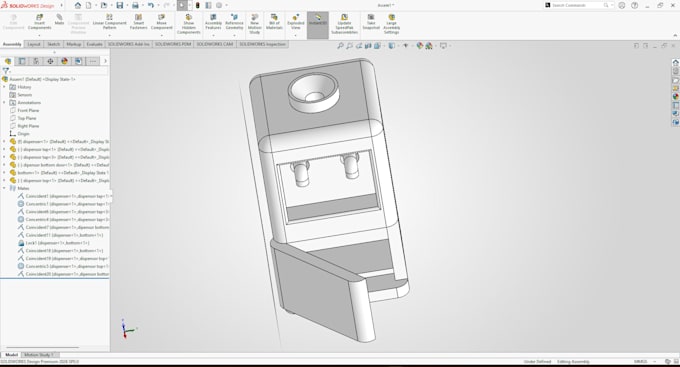
Task: Switch to the Markup tab
Action: (x=73, y=44)
